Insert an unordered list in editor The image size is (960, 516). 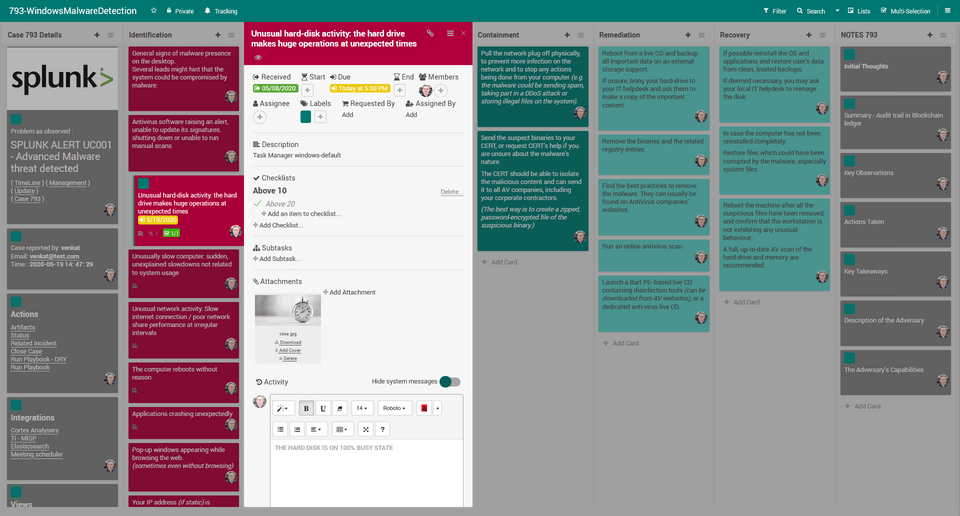[x=280, y=429]
